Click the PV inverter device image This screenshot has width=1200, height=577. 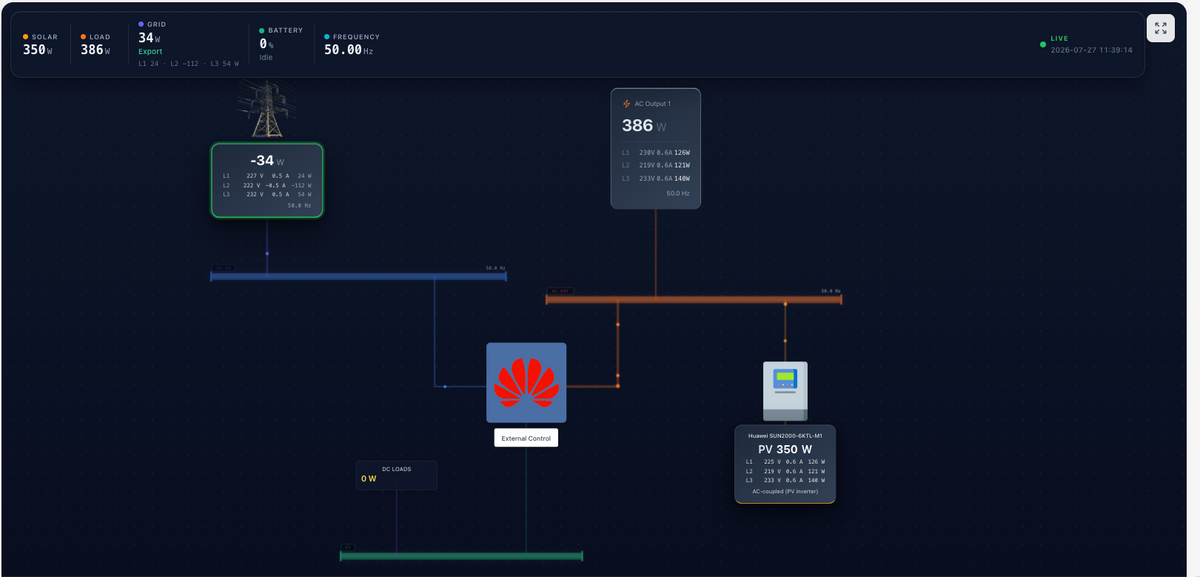[785, 391]
